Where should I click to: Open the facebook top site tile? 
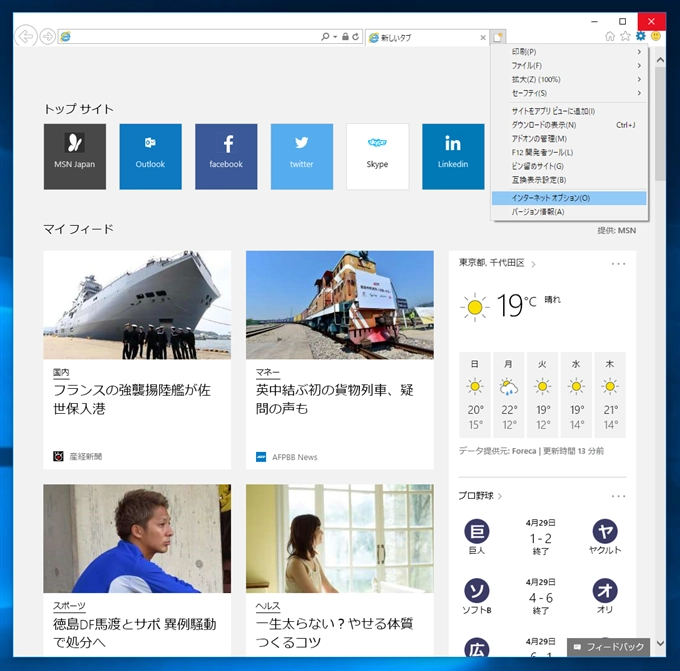pyautogui.click(x=226, y=157)
